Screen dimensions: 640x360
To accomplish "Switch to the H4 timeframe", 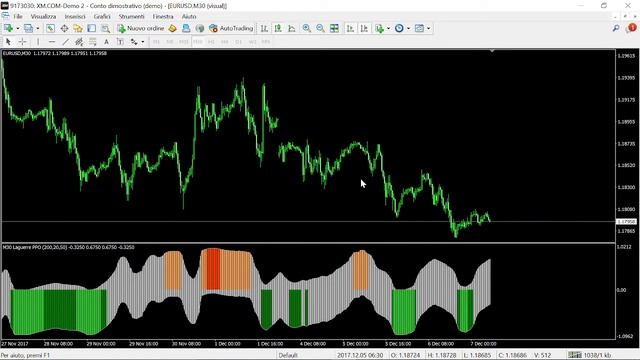I will point(224,42).
